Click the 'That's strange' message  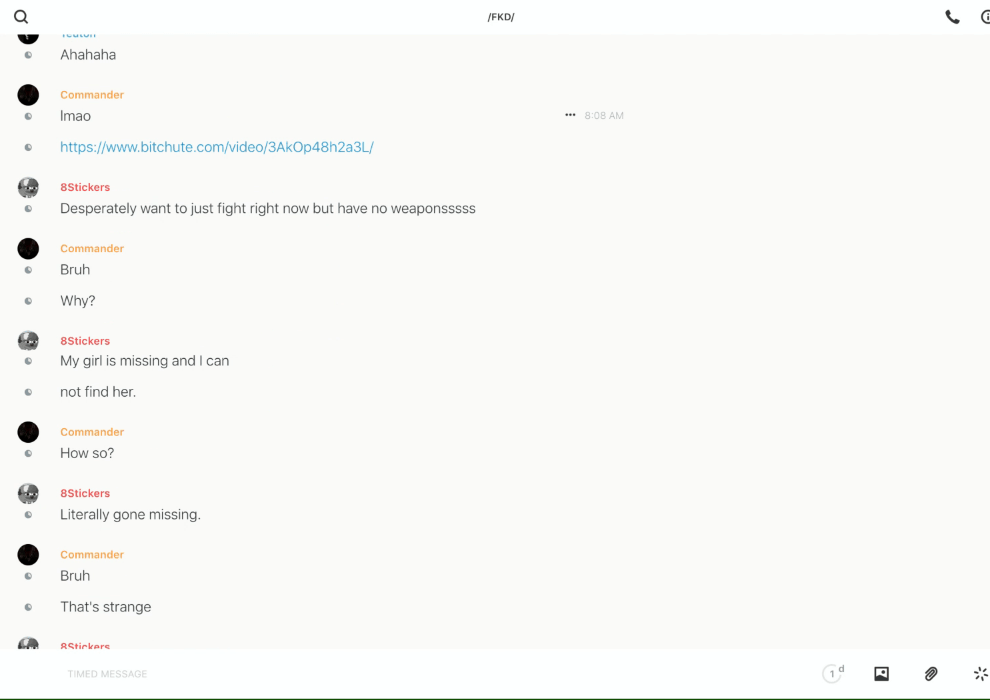tap(105, 607)
